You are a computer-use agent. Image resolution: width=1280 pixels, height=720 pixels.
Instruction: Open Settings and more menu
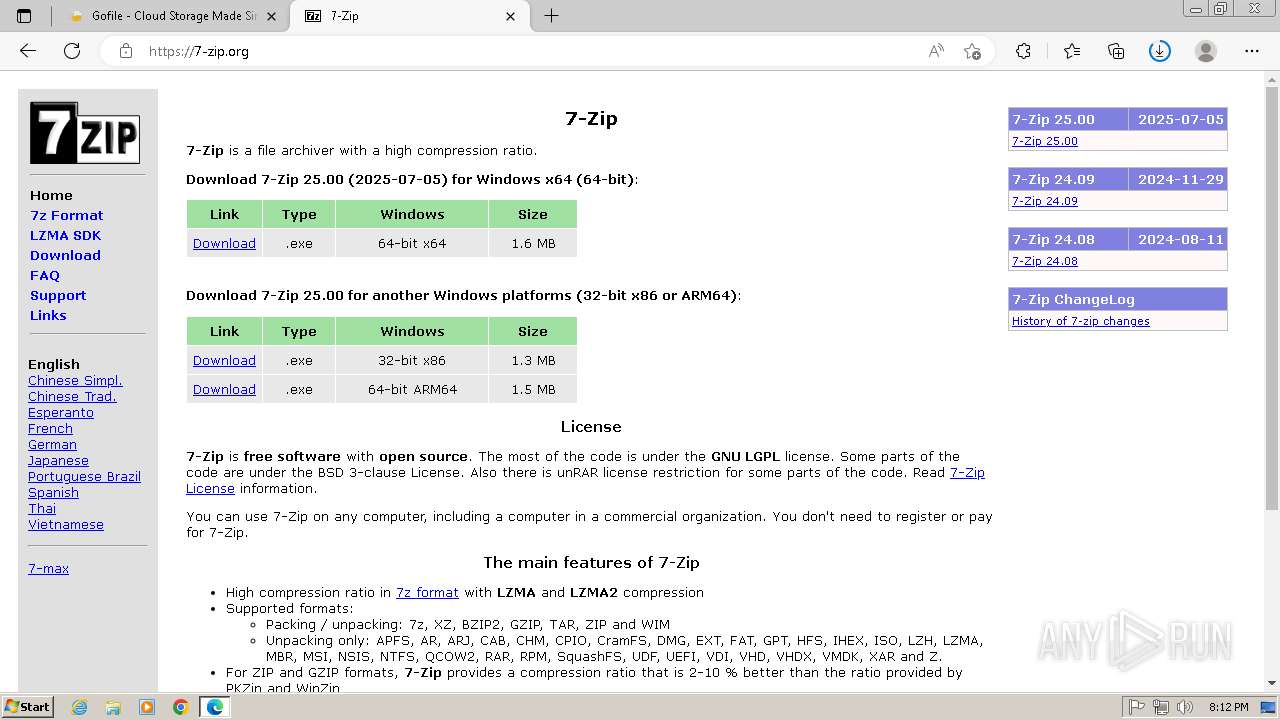point(1252,51)
